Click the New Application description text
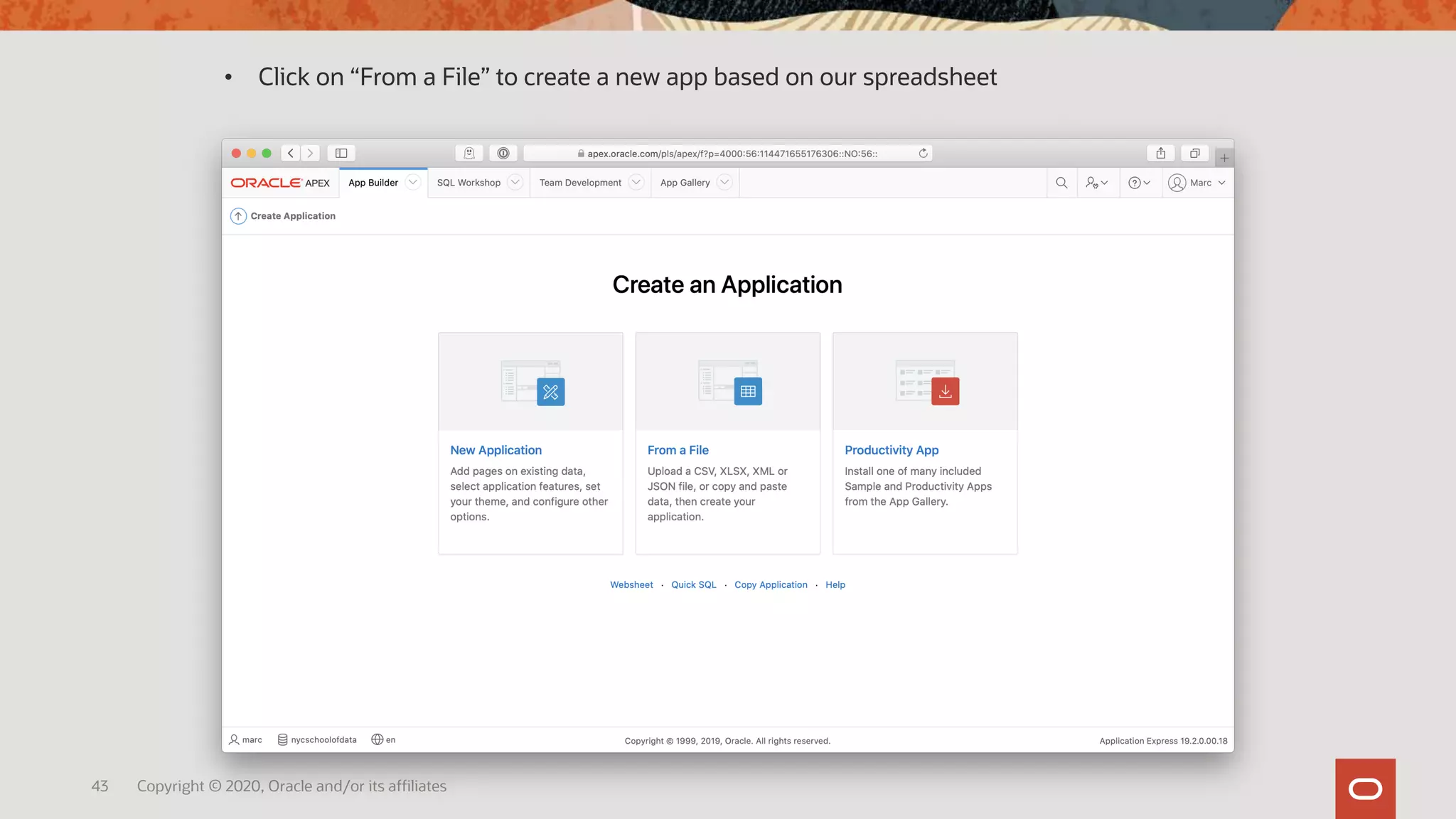The image size is (1456, 819). (x=529, y=494)
